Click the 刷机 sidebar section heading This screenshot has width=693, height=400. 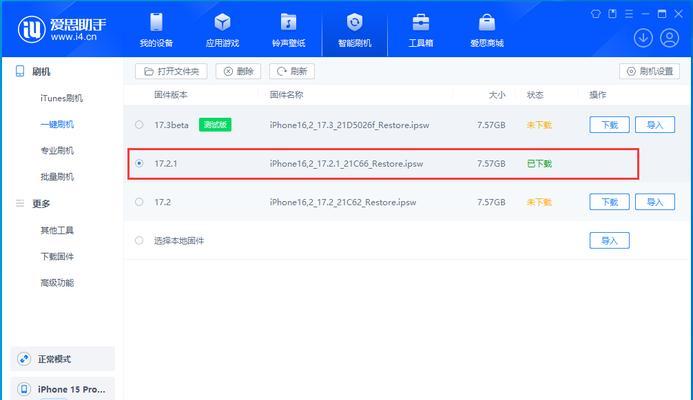pos(41,72)
